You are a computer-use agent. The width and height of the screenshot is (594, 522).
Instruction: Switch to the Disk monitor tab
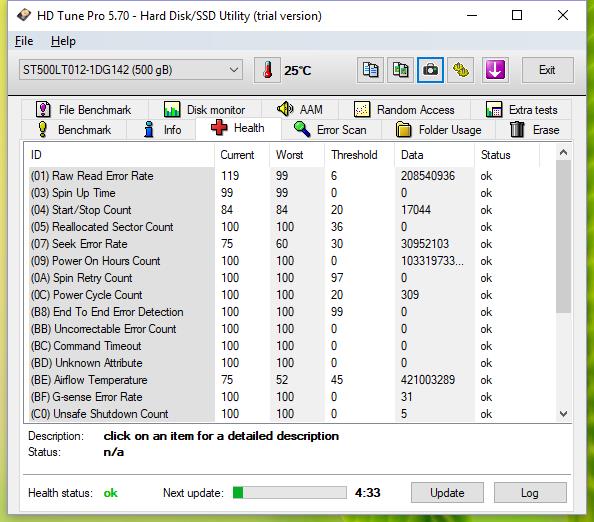205,110
